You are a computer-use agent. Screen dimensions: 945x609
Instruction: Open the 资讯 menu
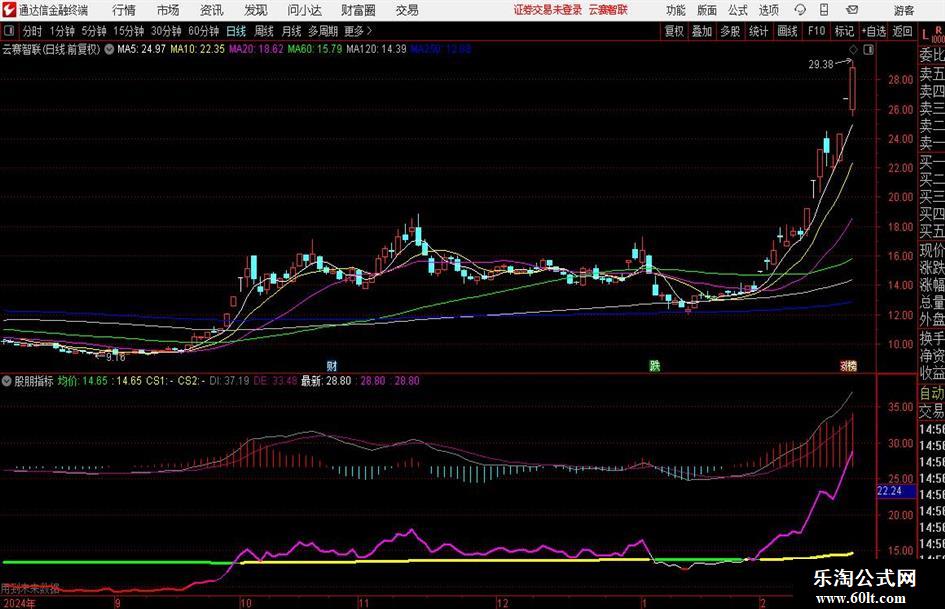[212, 10]
